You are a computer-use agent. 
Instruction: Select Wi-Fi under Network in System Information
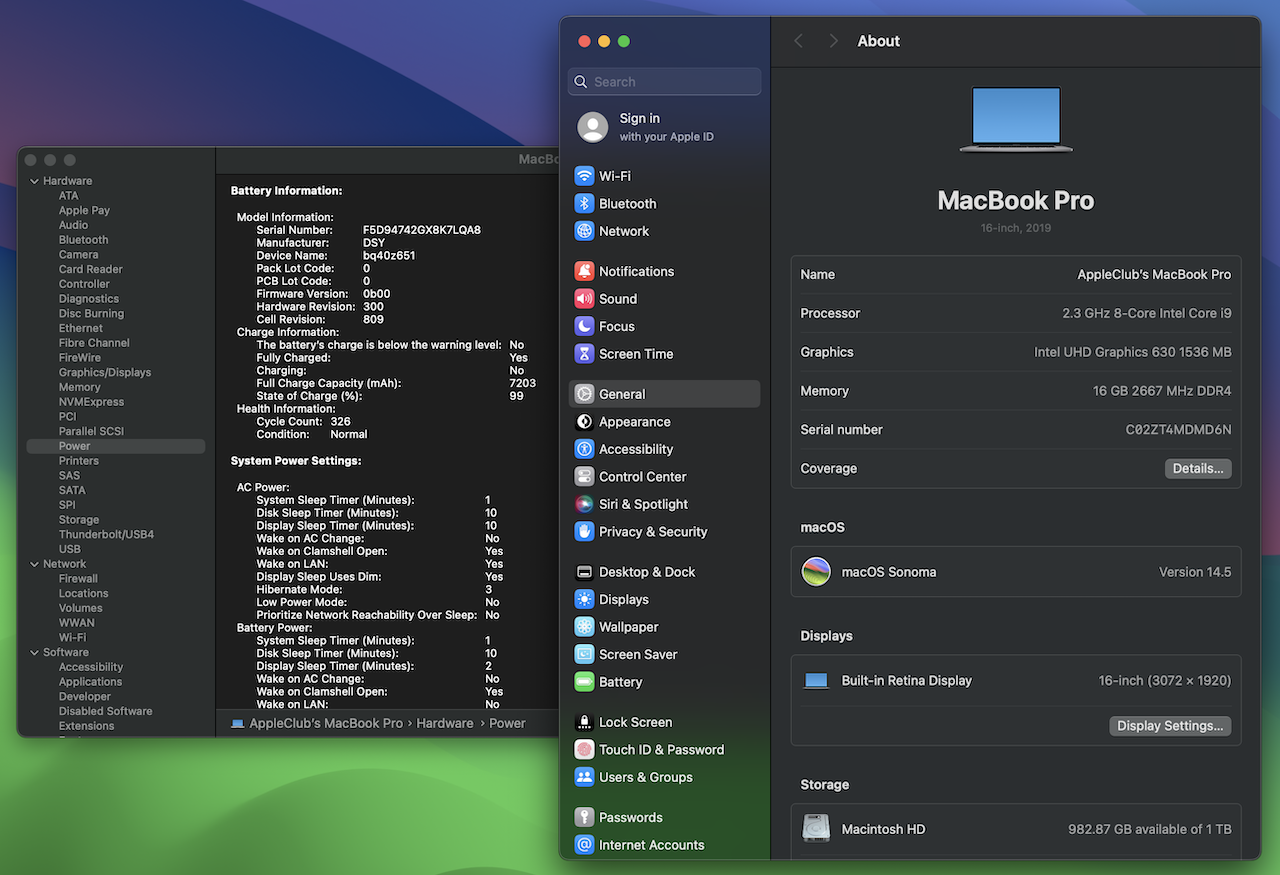pyautogui.click(x=72, y=637)
